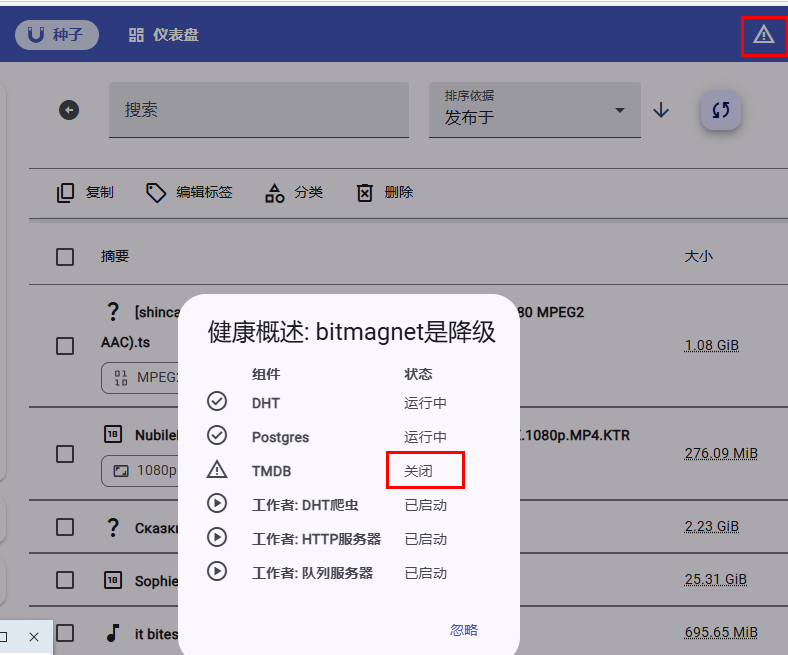This screenshot has width=788, height=655.
Task: Check the it bites row checkbox
Action: click(65, 633)
